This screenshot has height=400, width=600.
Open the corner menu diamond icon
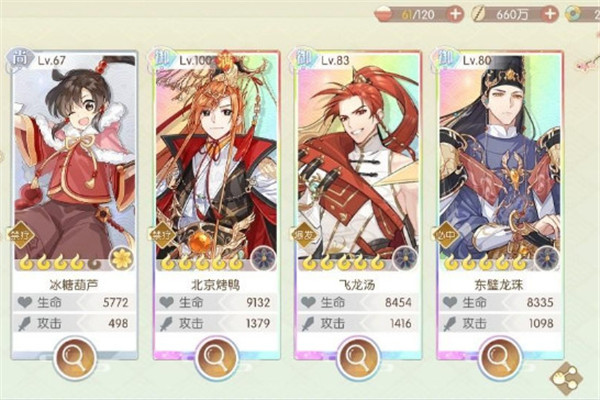pyautogui.click(x=567, y=377)
